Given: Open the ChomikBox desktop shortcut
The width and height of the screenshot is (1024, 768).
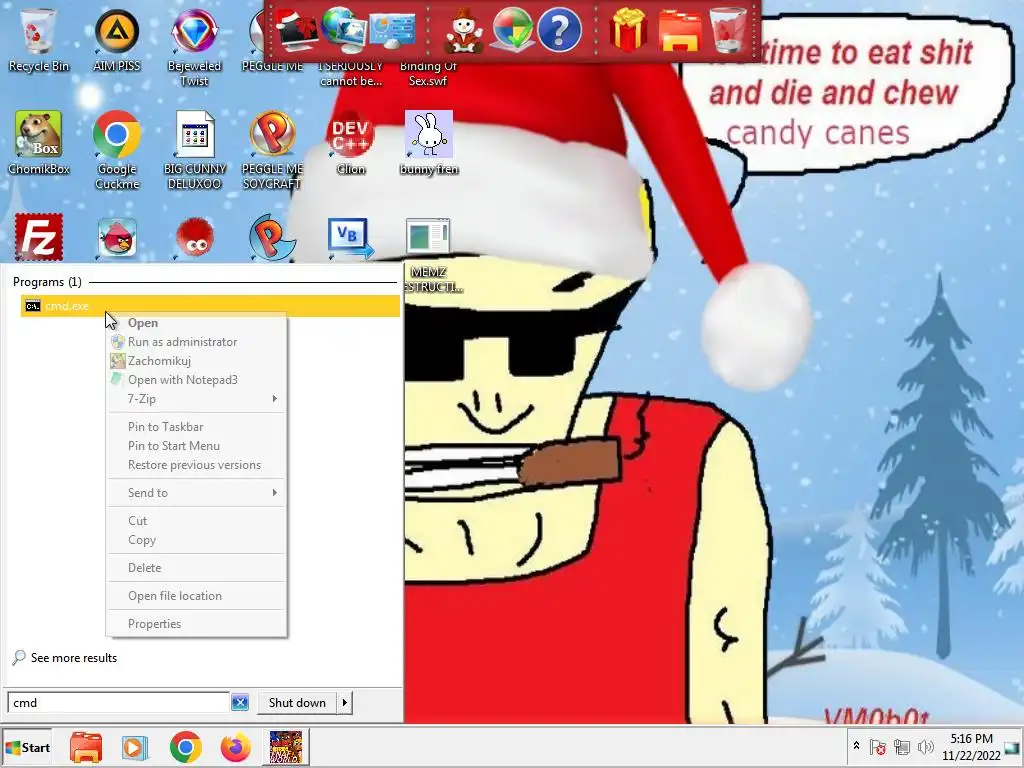Looking at the screenshot, I should coord(39,142).
